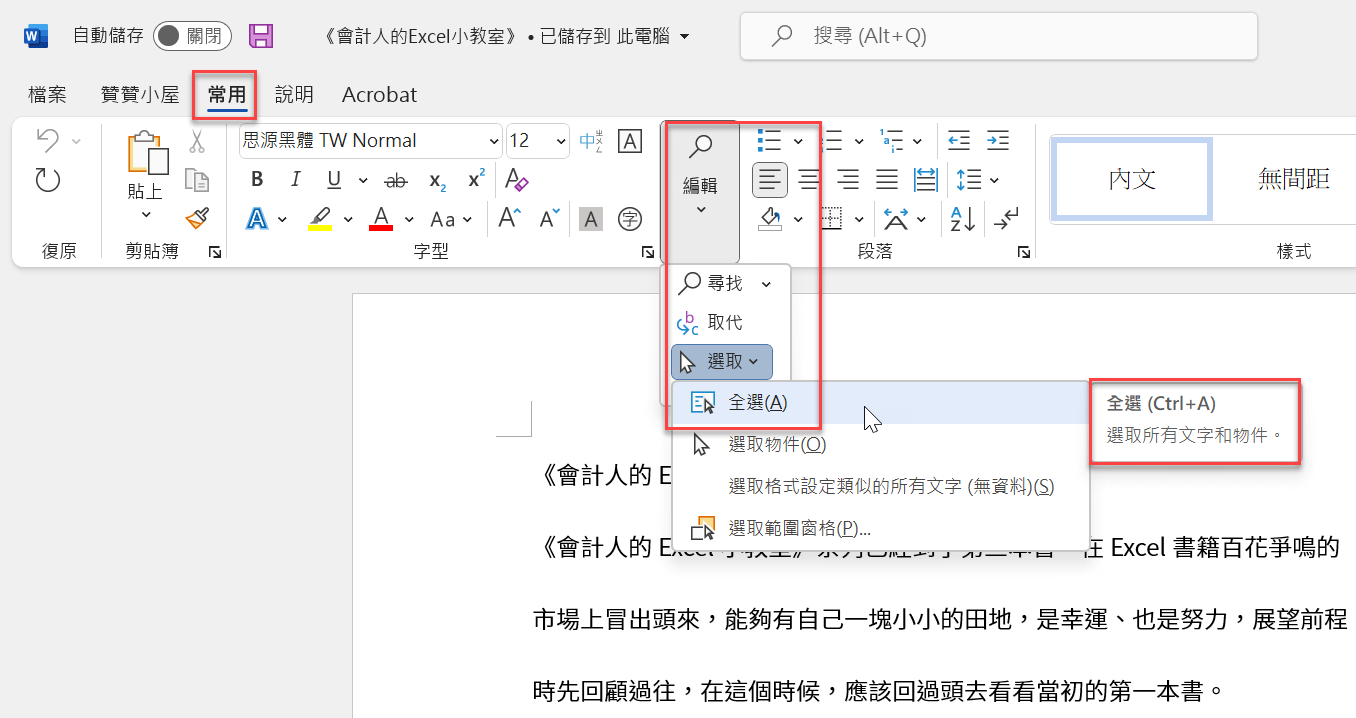
Task: Open the font name dropdown 思源黑體 TW Normal
Action: point(493,141)
